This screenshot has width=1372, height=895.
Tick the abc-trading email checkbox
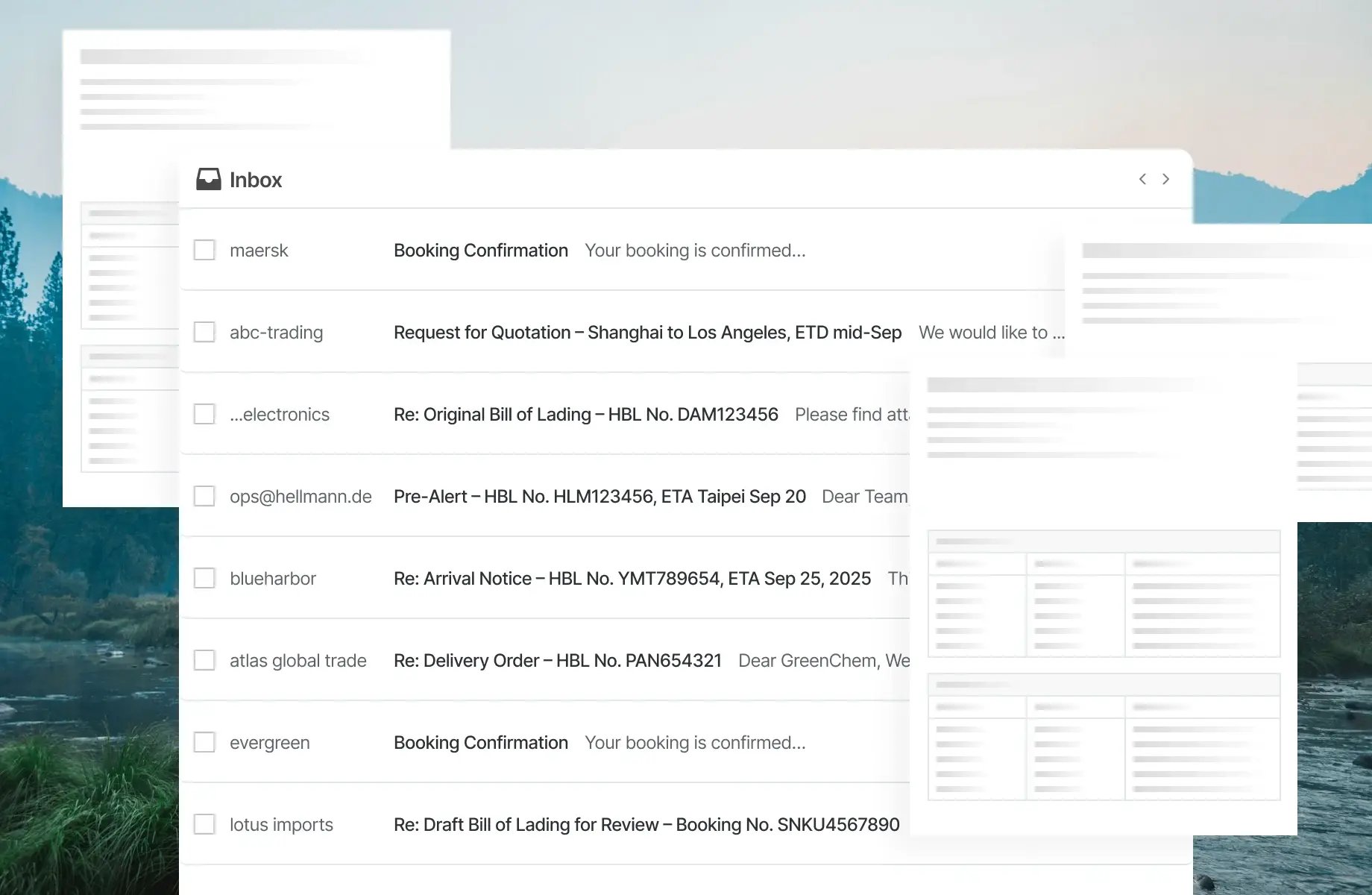(204, 332)
